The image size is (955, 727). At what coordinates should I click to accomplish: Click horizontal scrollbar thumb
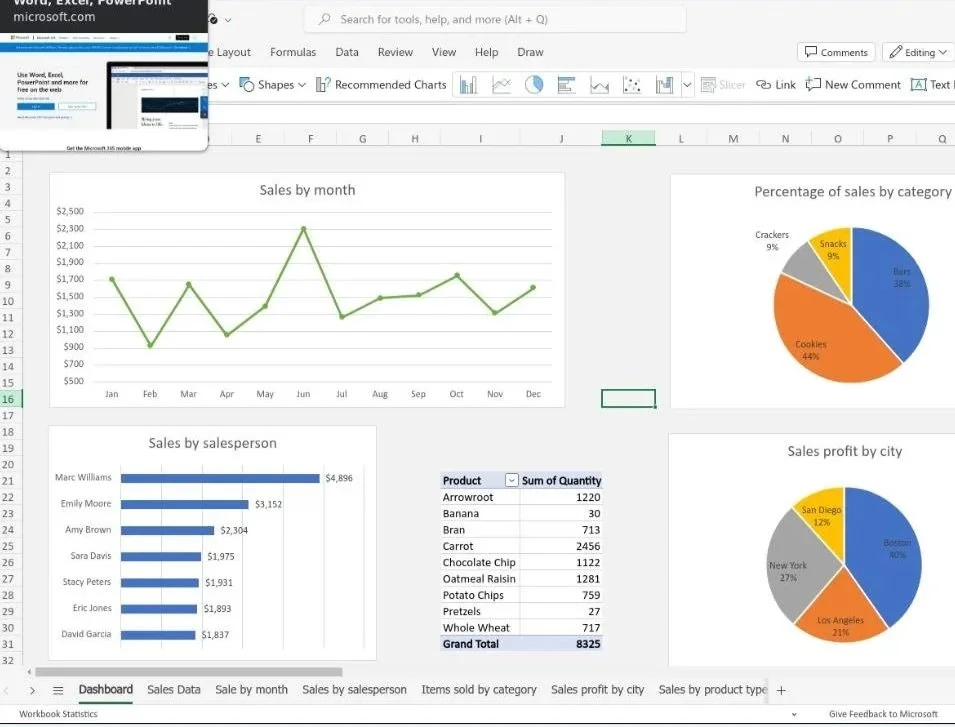pos(189,672)
